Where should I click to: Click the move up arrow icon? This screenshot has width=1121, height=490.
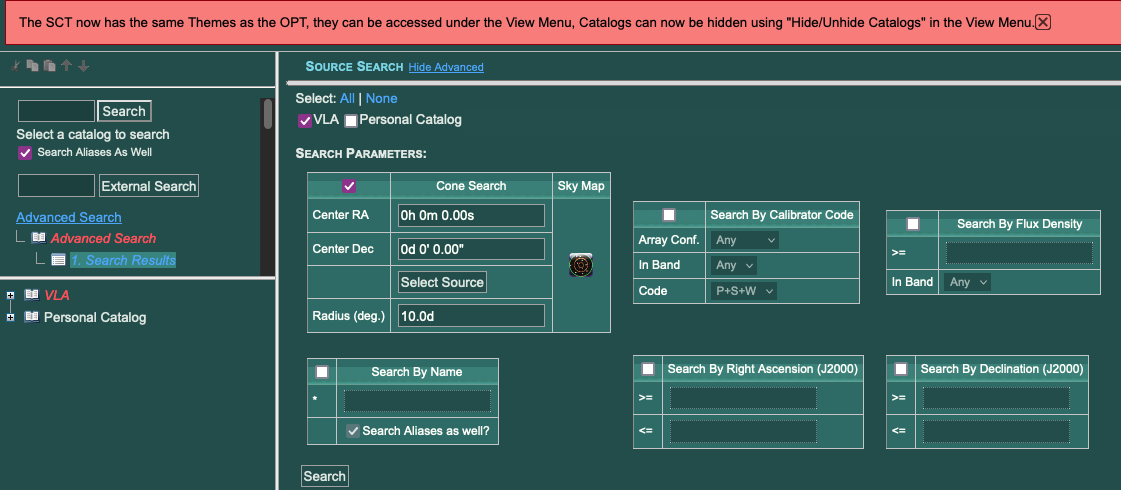coord(66,66)
